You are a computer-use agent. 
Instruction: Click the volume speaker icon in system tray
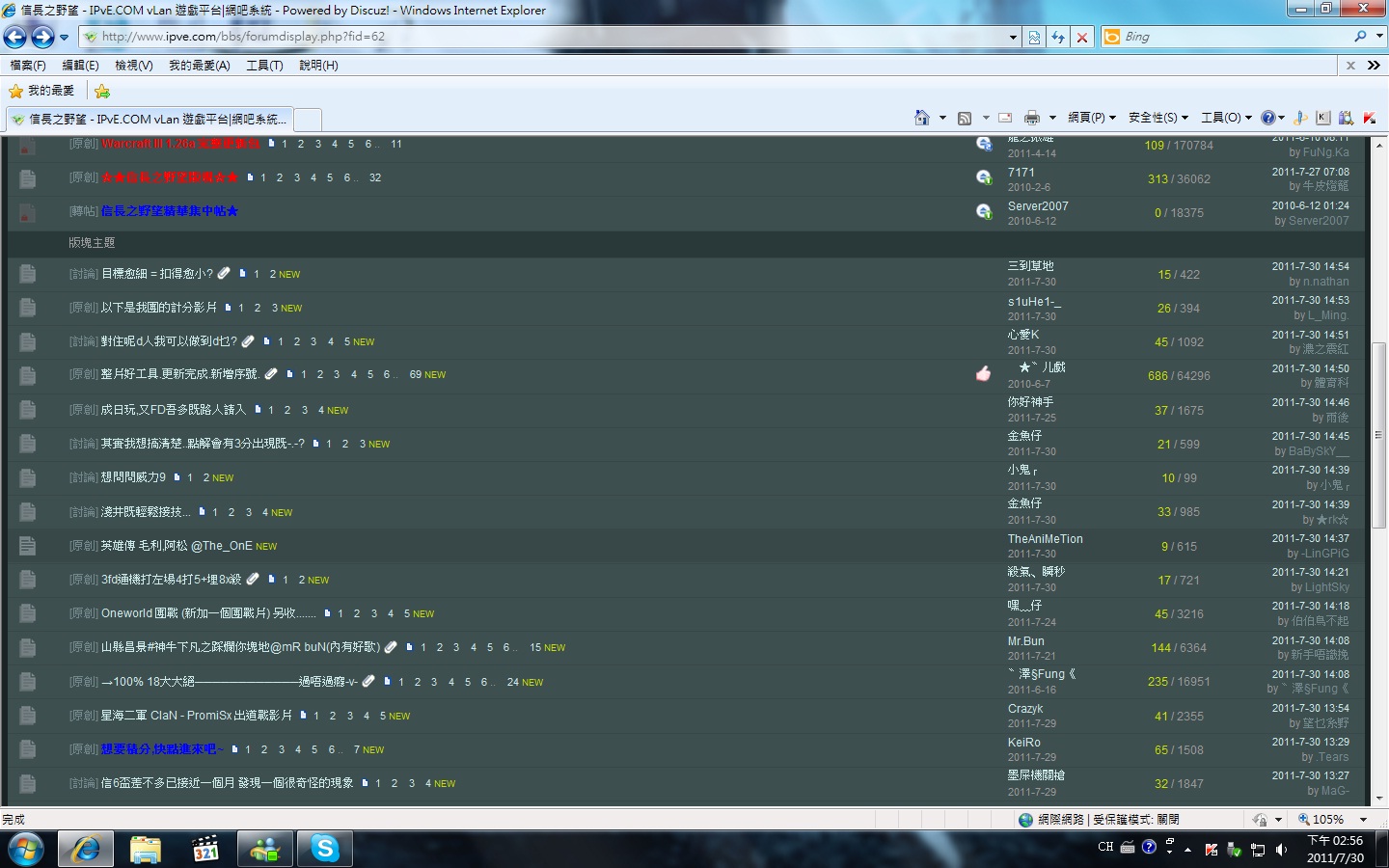tap(1281, 850)
